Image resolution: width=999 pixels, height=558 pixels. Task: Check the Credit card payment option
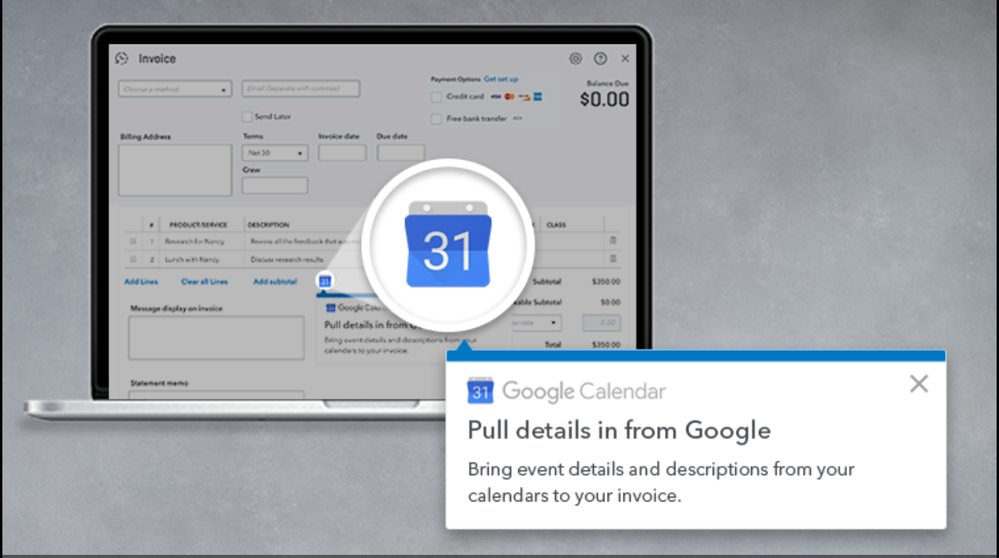pos(436,97)
